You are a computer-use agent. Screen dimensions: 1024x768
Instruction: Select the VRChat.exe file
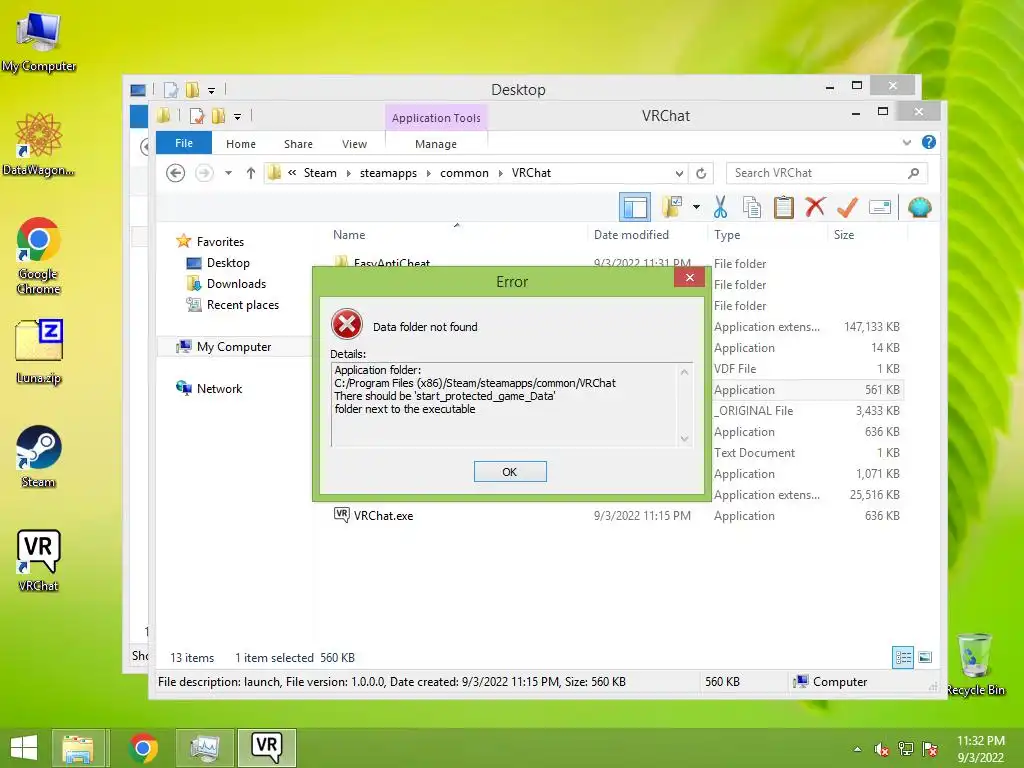383,516
